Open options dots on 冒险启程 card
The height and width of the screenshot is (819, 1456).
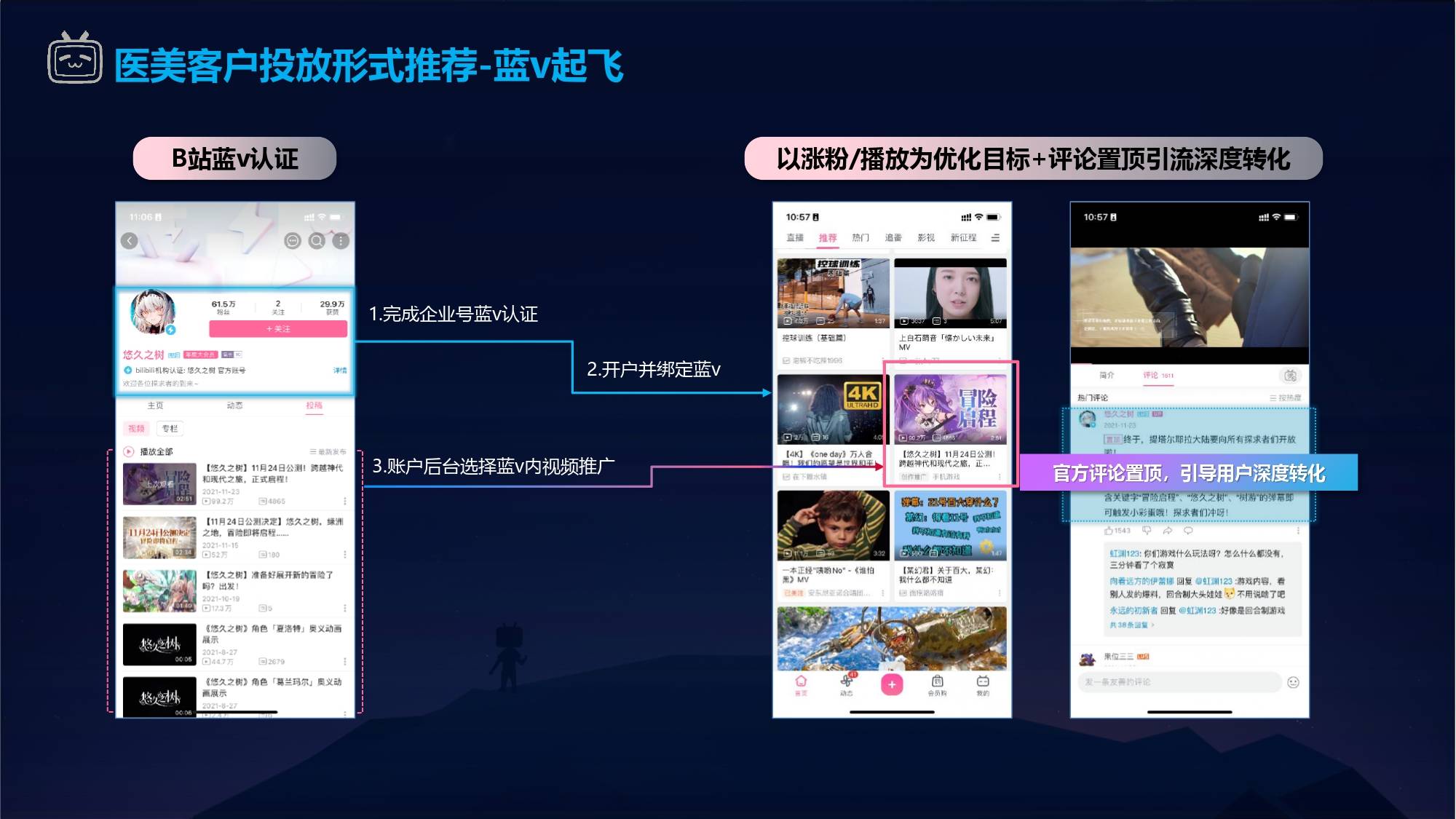click(1000, 478)
